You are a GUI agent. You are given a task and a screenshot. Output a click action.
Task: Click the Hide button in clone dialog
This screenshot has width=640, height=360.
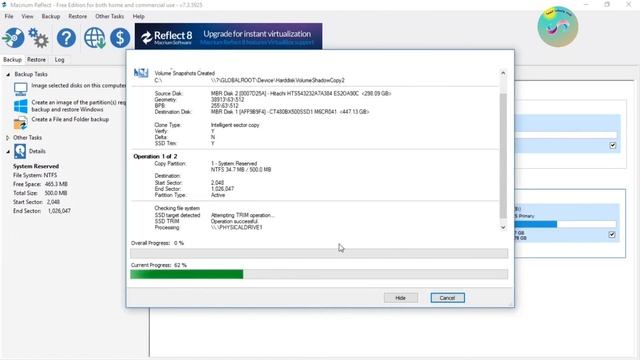400,298
